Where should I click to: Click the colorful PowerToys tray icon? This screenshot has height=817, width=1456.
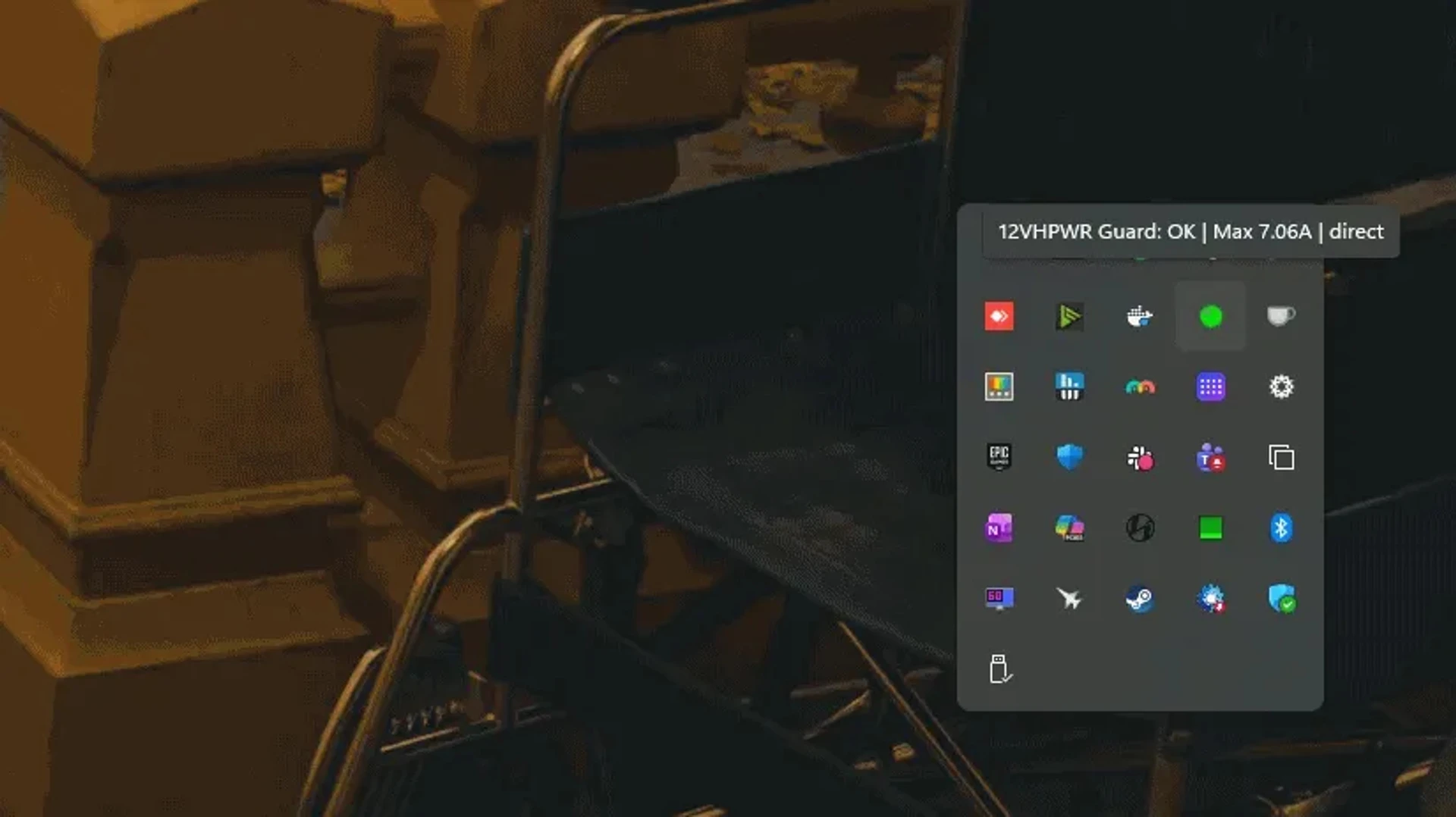pos(1069,527)
